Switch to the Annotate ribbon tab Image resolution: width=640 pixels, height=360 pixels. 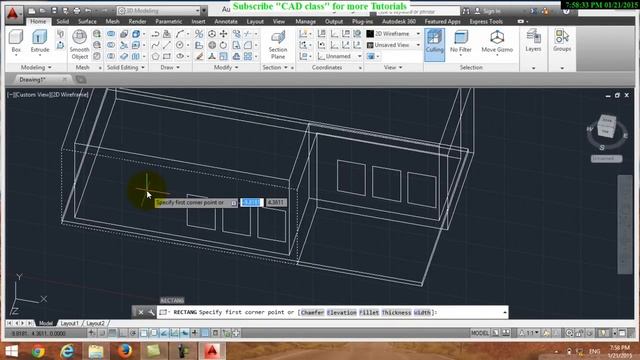[x=226, y=21]
